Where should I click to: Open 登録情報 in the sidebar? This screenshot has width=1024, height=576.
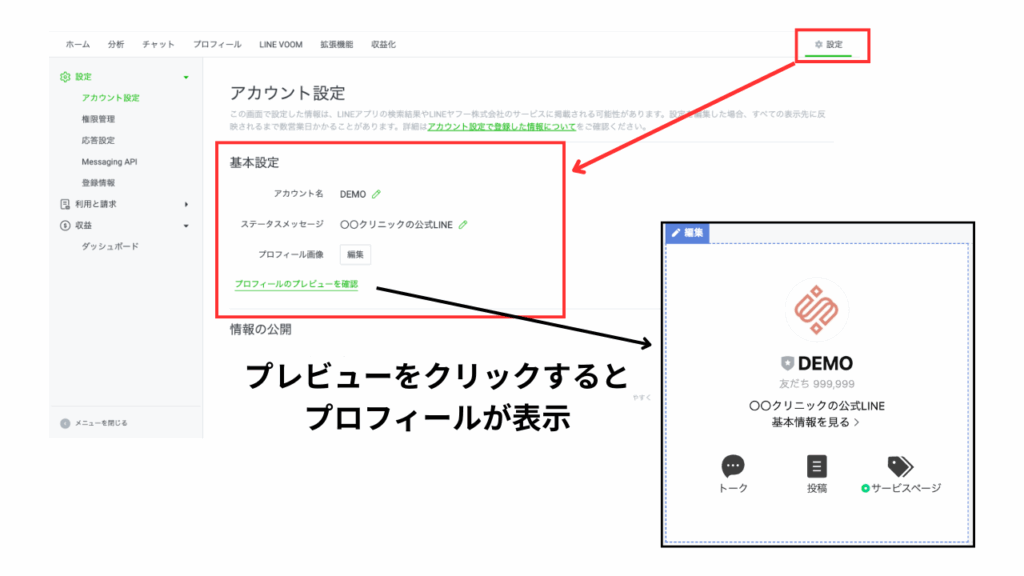[x=98, y=183]
